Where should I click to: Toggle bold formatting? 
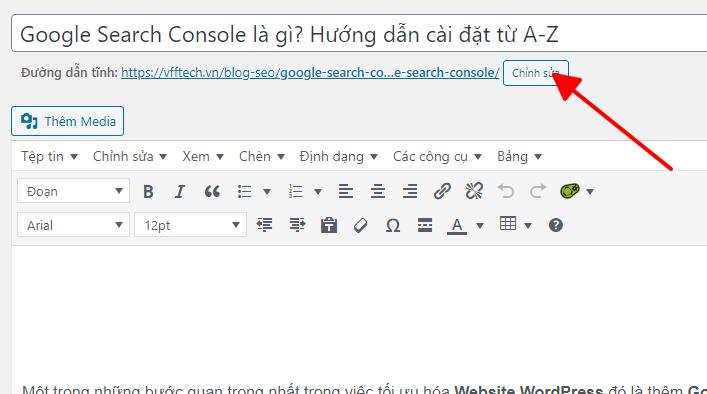[x=148, y=192]
